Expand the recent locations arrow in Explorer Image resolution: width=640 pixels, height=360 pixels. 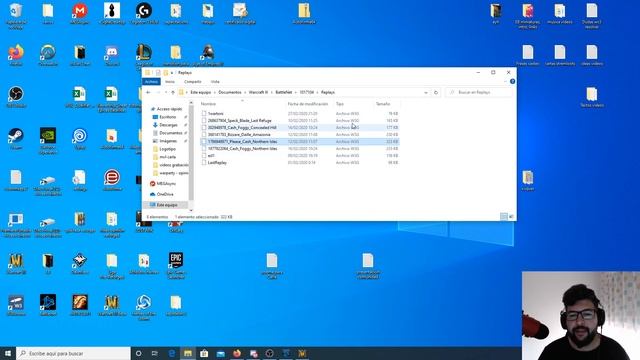pos(166,93)
